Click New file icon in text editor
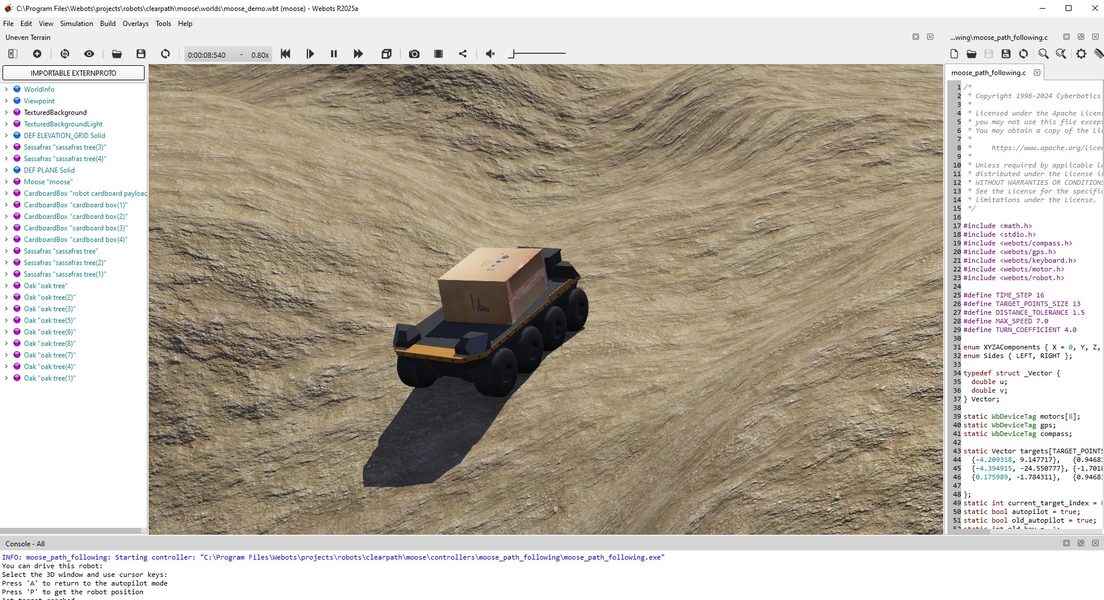 [x=954, y=54]
